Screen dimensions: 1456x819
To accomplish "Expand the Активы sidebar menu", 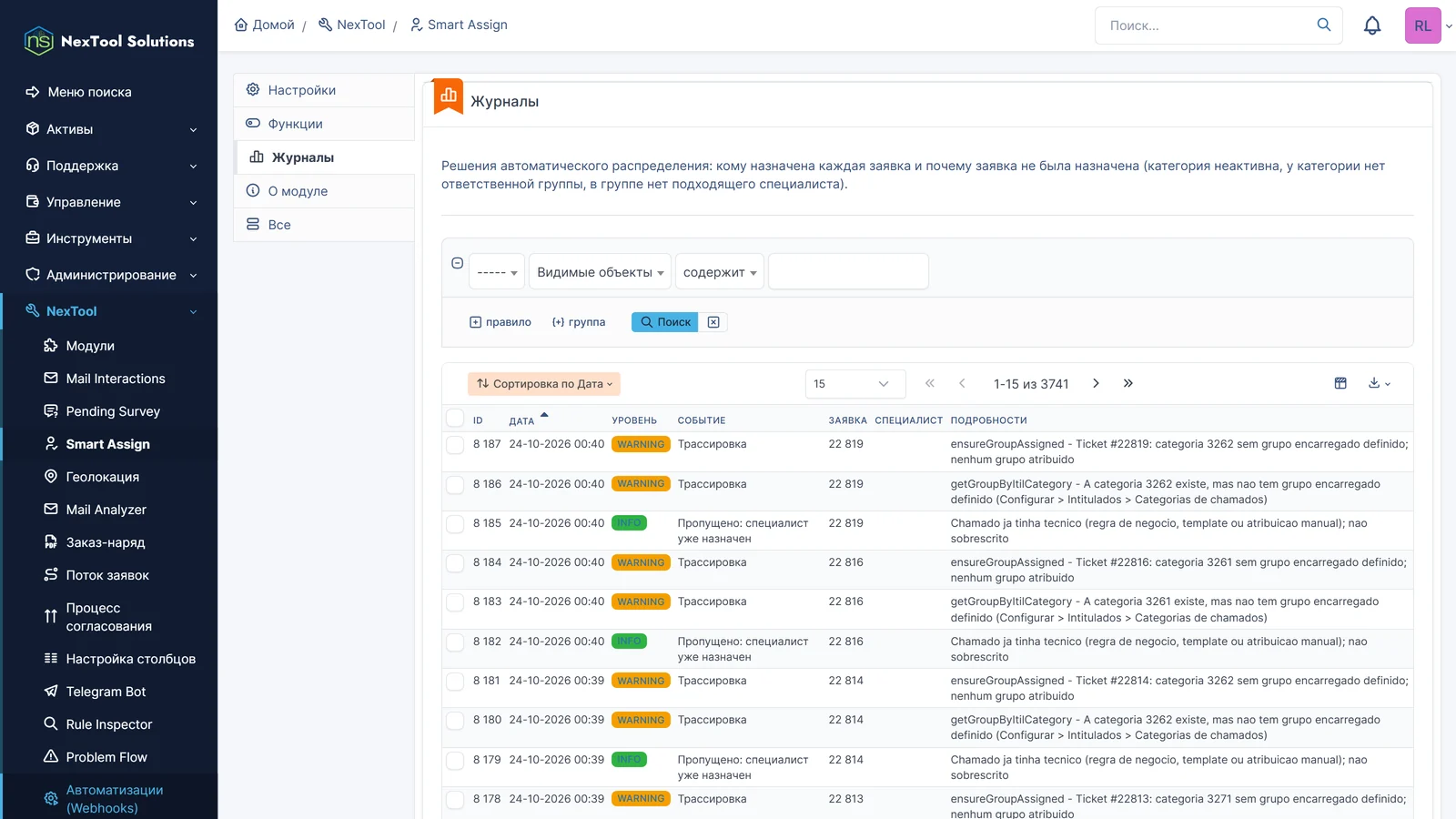I will 109,129.
